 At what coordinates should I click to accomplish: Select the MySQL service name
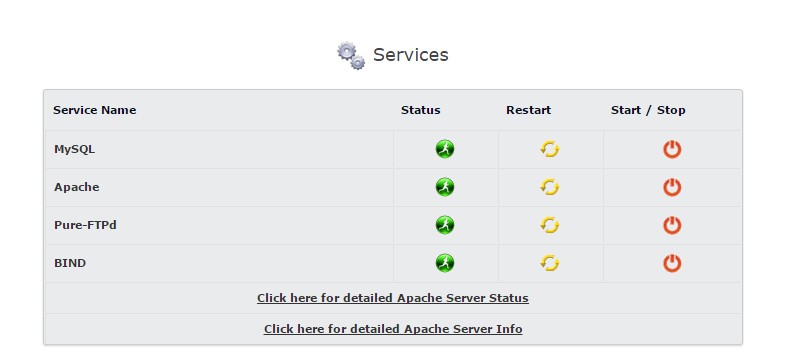coord(74,149)
